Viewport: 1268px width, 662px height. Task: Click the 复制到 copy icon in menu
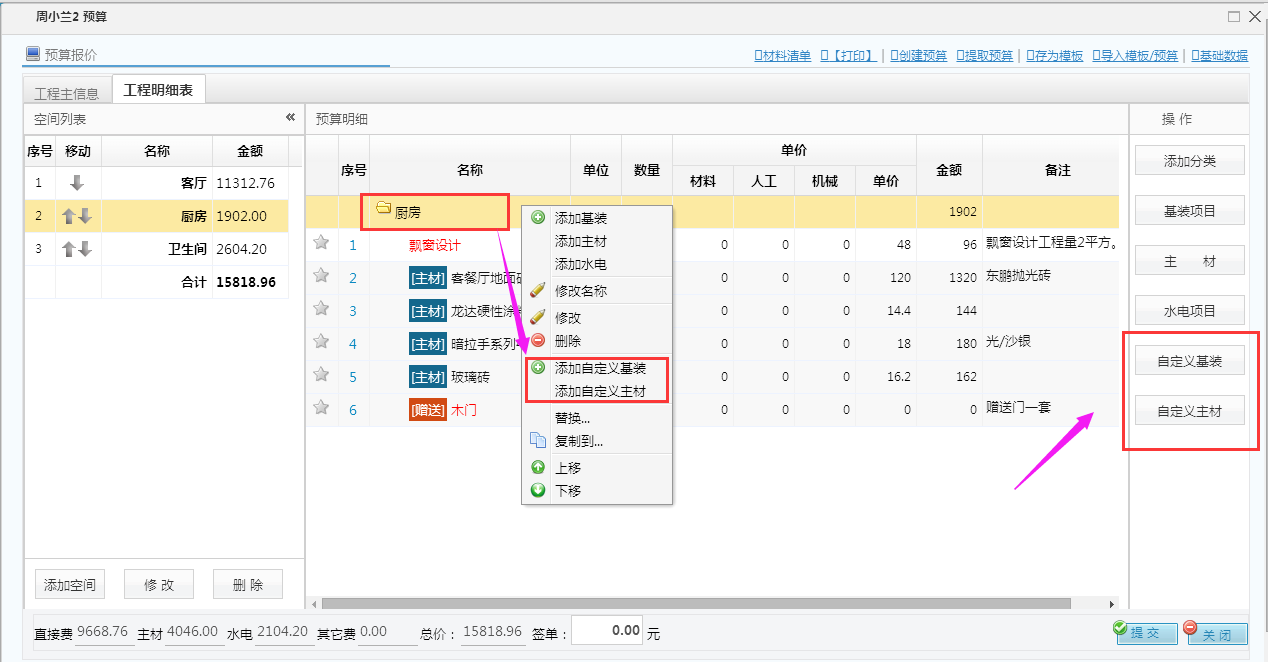tap(538, 440)
